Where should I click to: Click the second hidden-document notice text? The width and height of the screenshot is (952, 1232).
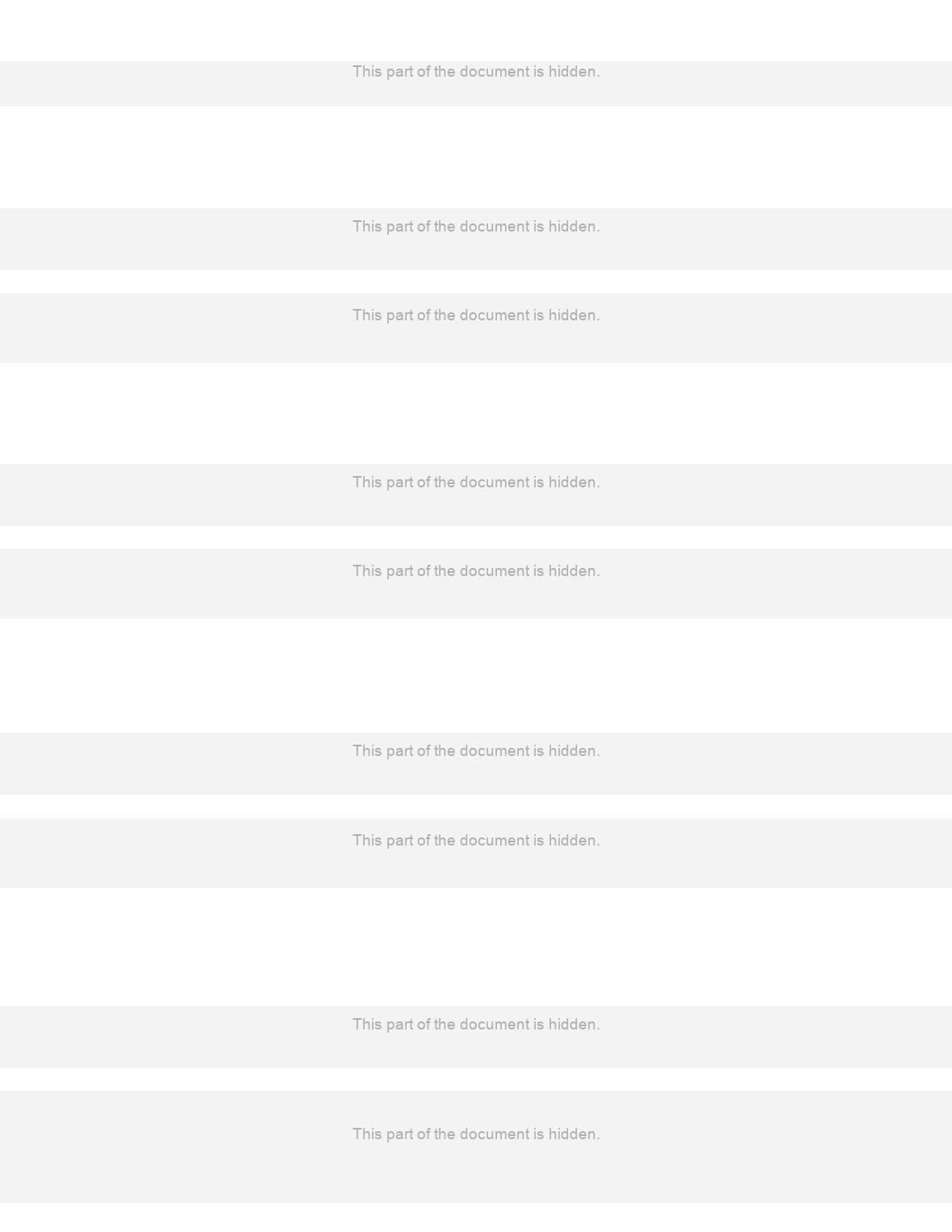pos(476,227)
